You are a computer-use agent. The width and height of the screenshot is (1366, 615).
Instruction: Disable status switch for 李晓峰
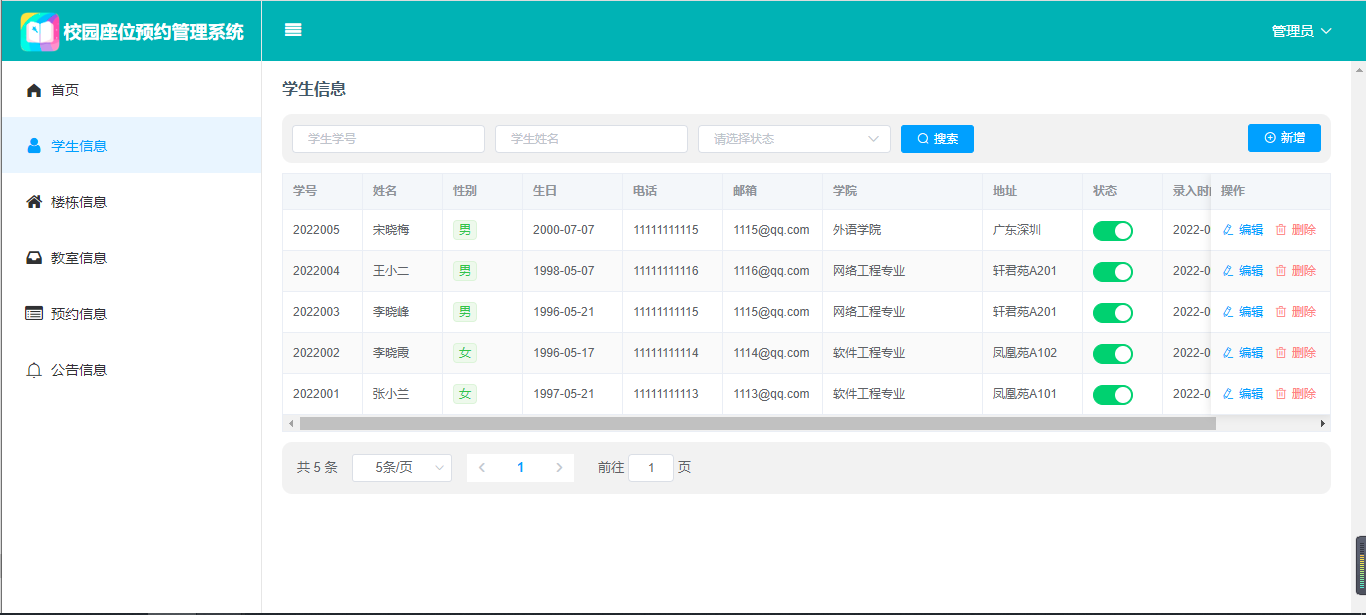[1112, 313]
